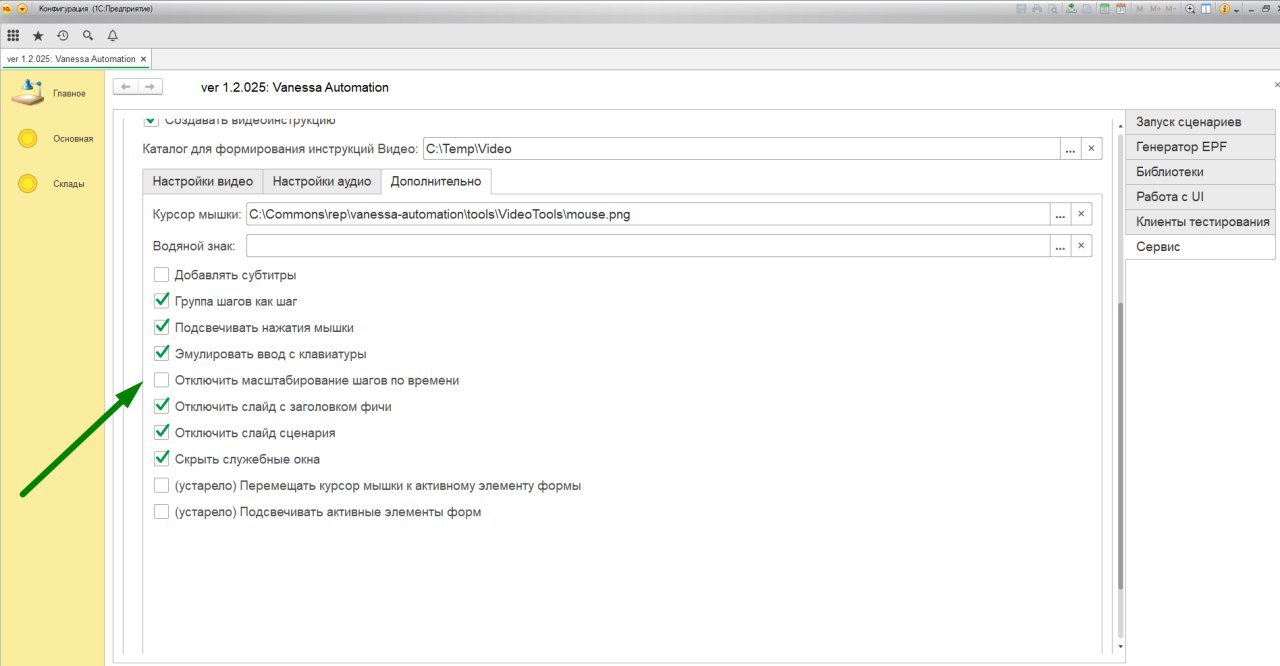Switch to Настройки аудио tab

(322, 182)
